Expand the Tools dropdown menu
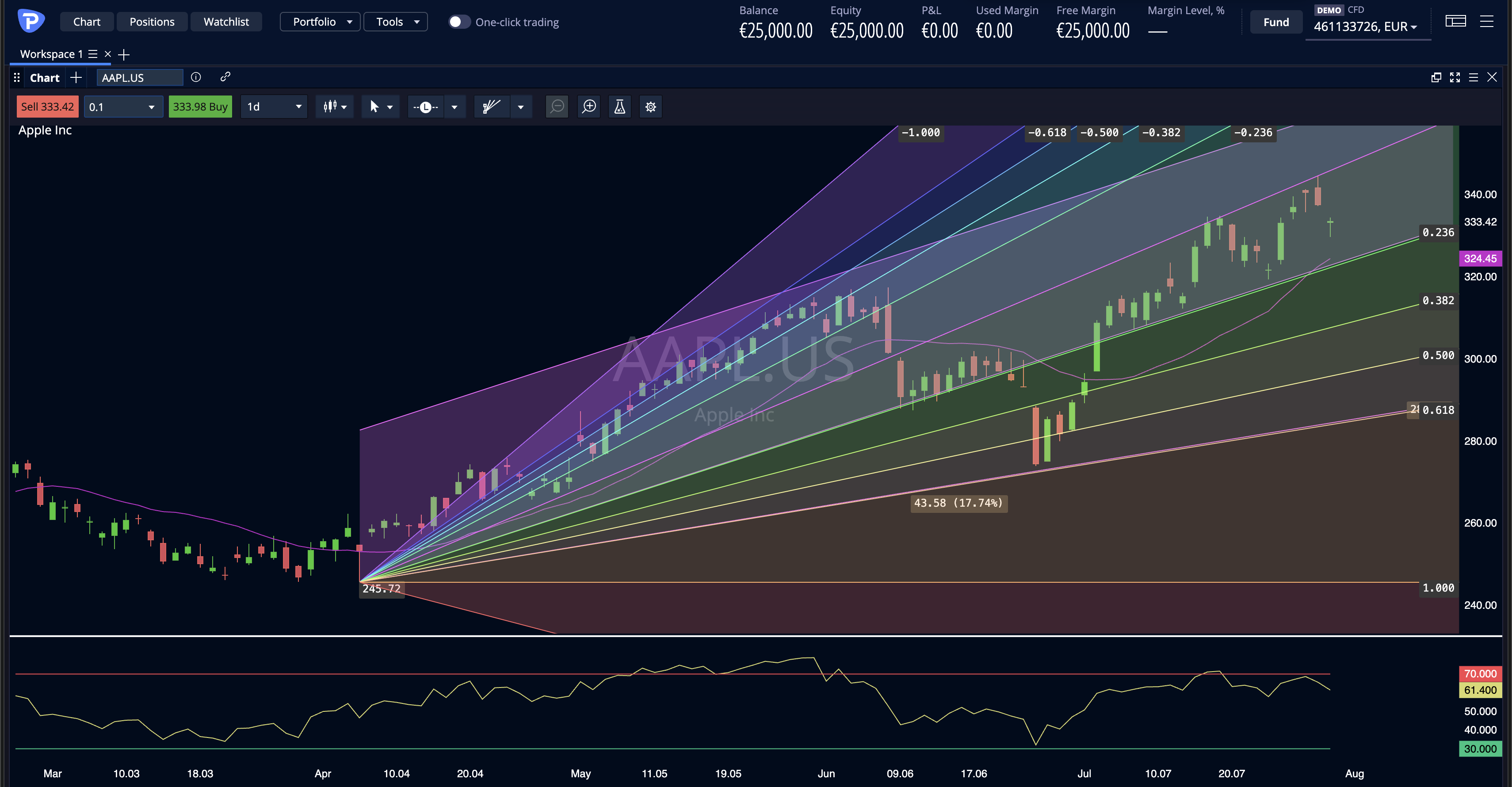The width and height of the screenshot is (1512, 787). [x=396, y=22]
